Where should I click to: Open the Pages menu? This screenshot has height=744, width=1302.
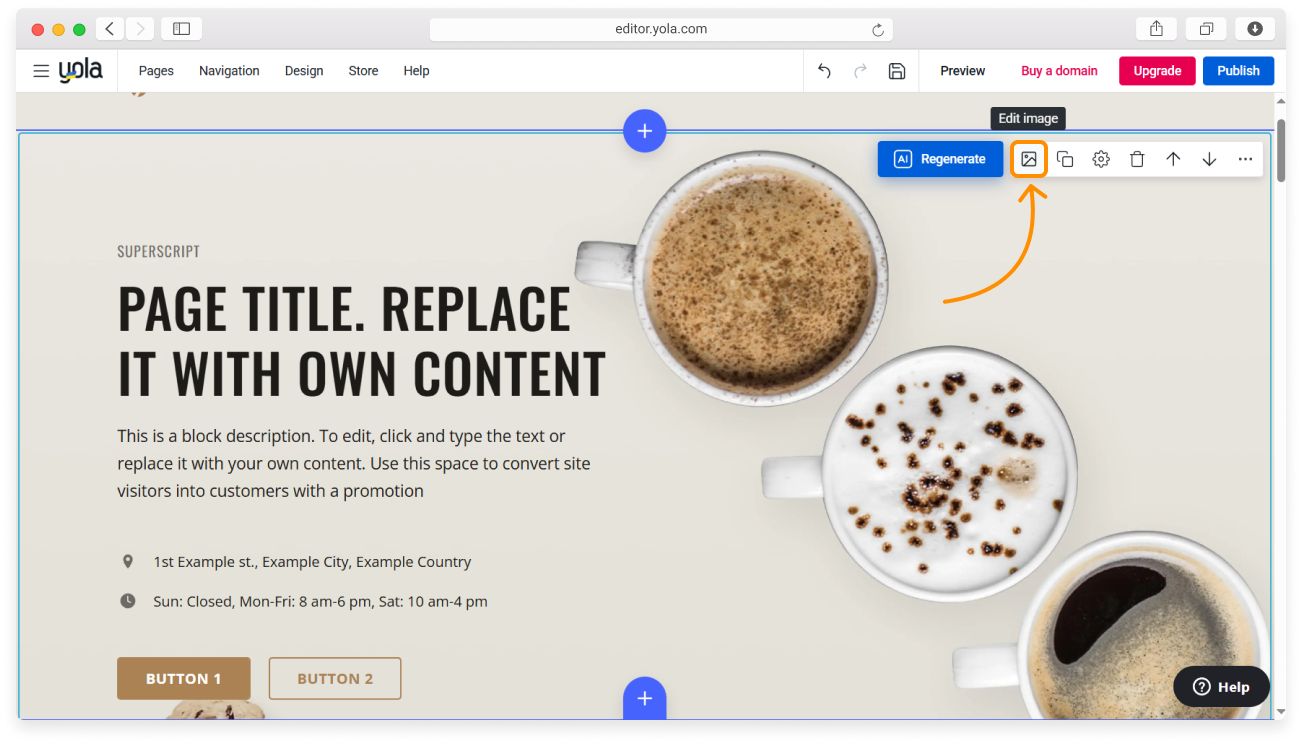coord(156,71)
